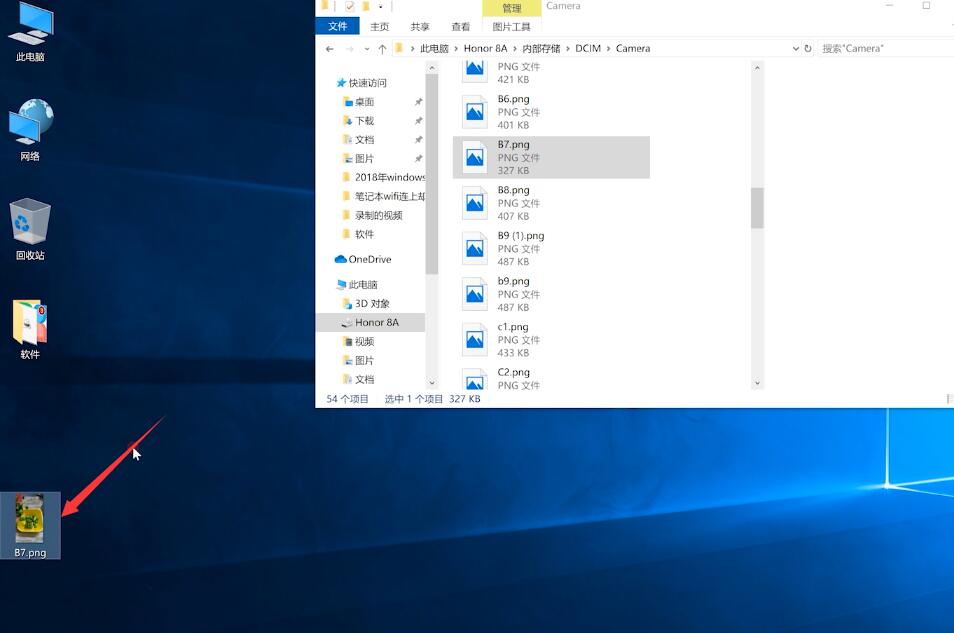Select the C2.png file icon
The image size is (954, 633).
475,379
